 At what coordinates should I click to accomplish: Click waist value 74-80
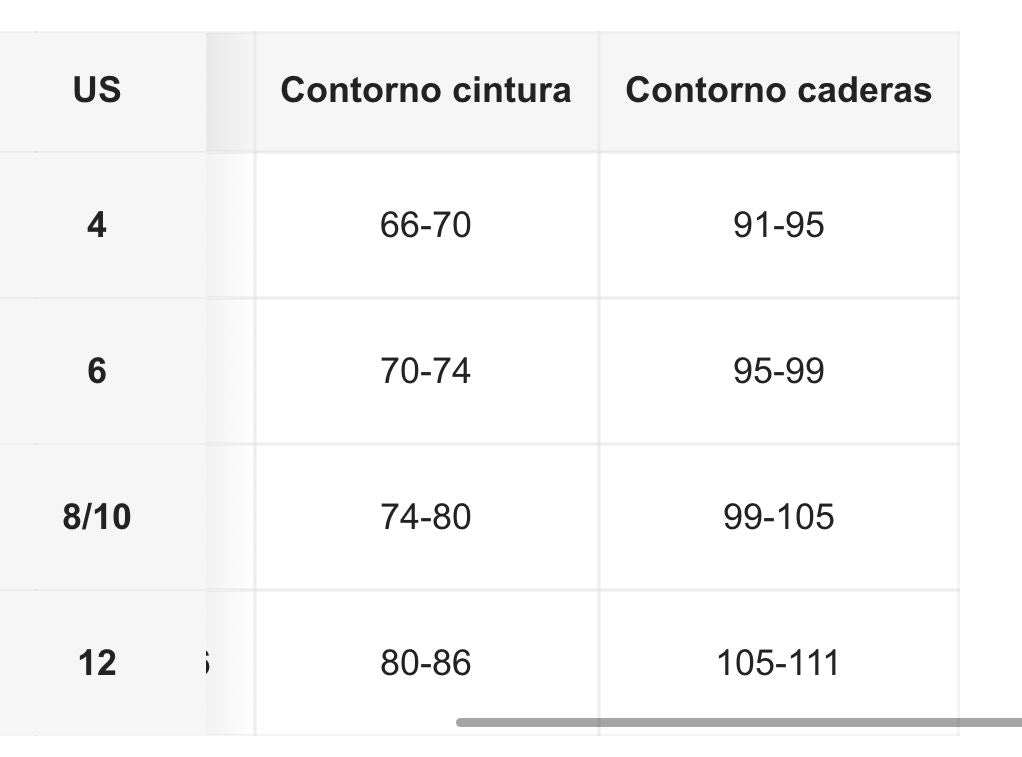tap(426, 517)
